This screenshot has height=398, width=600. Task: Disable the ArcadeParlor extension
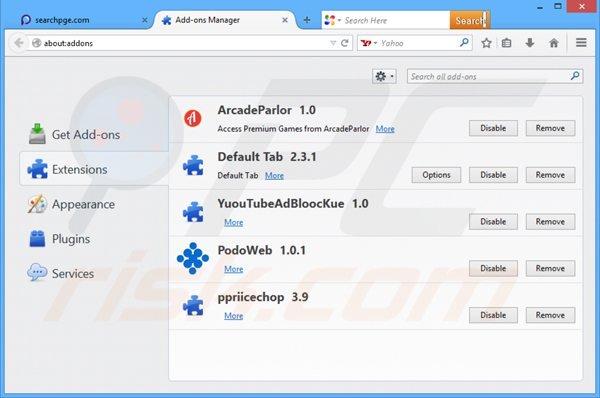pos(493,128)
